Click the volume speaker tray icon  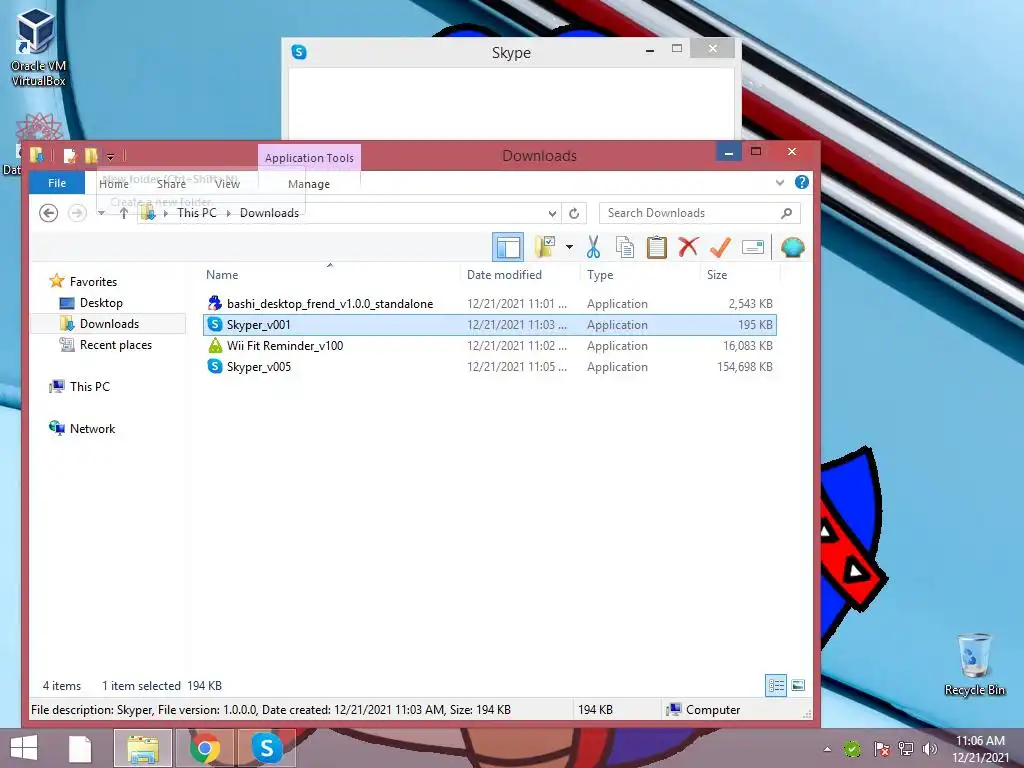coord(930,749)
